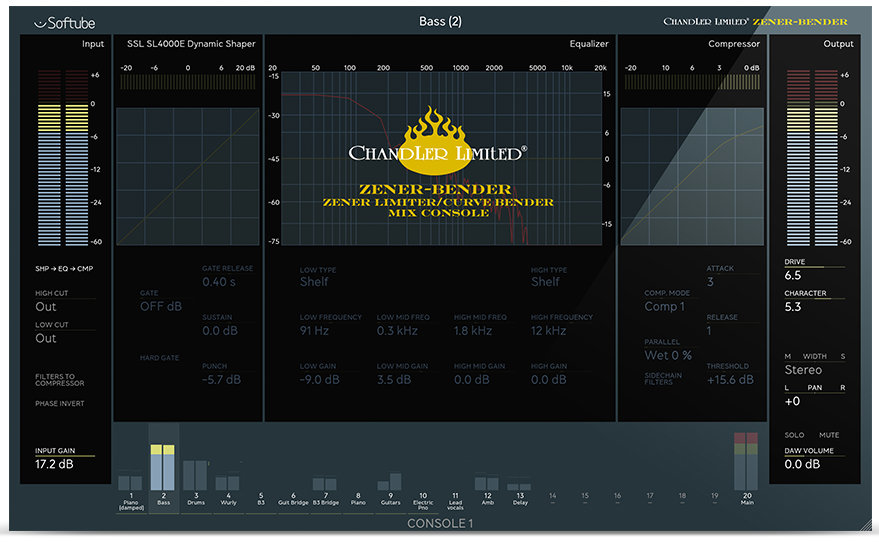Image resolution: width=879 pixels, height=542 pixels.
Task: Click the Punch -5.7 dB value
Action: (x=221, y=379)
